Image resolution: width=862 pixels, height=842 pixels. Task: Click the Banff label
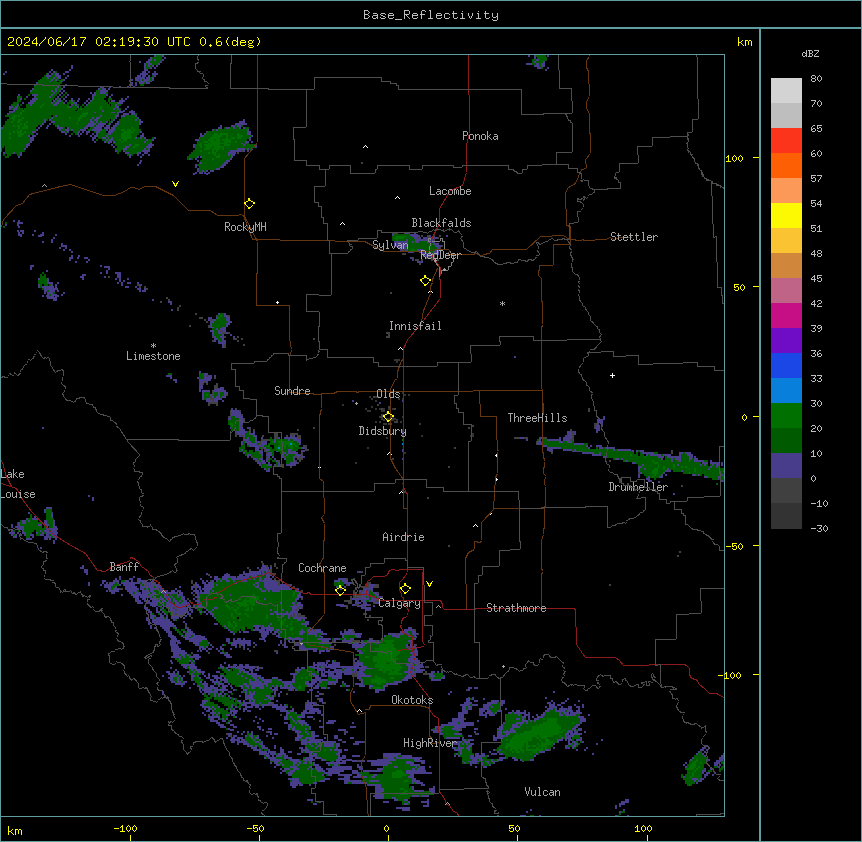(x=124, y=567)
